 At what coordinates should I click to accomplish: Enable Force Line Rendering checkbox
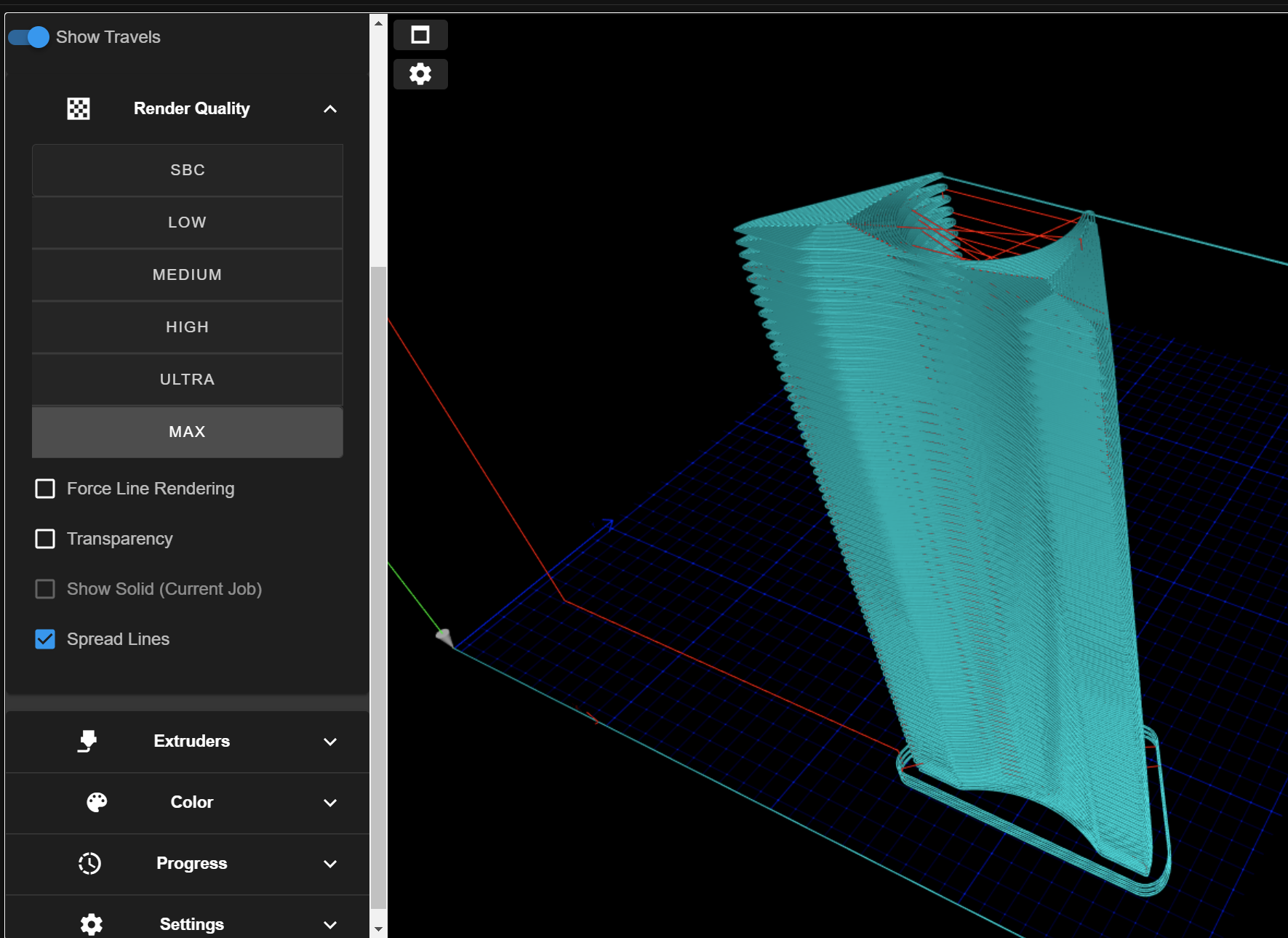[x=45, y=489]
